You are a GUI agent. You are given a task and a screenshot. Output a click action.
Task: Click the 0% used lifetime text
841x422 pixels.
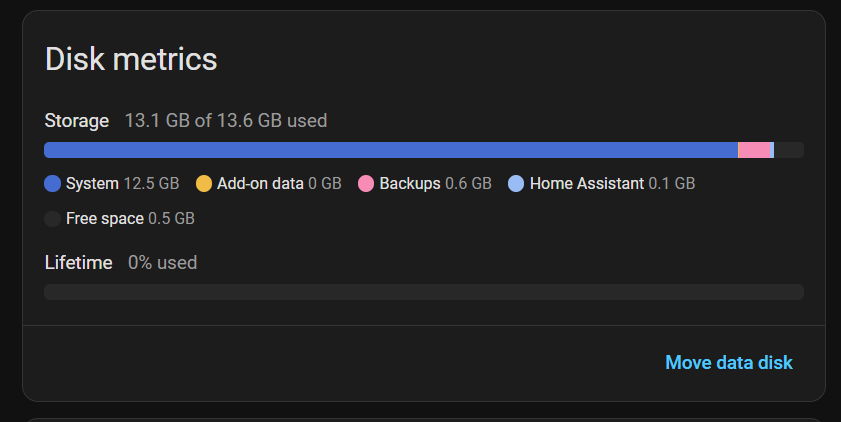tap(162, 263)
